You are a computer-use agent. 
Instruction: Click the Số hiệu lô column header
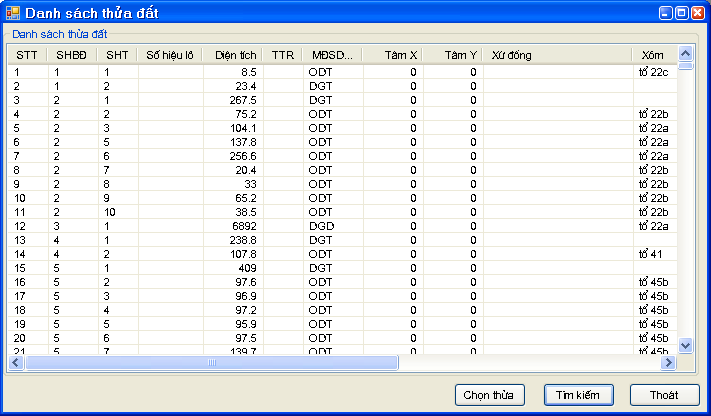(169, 55)
